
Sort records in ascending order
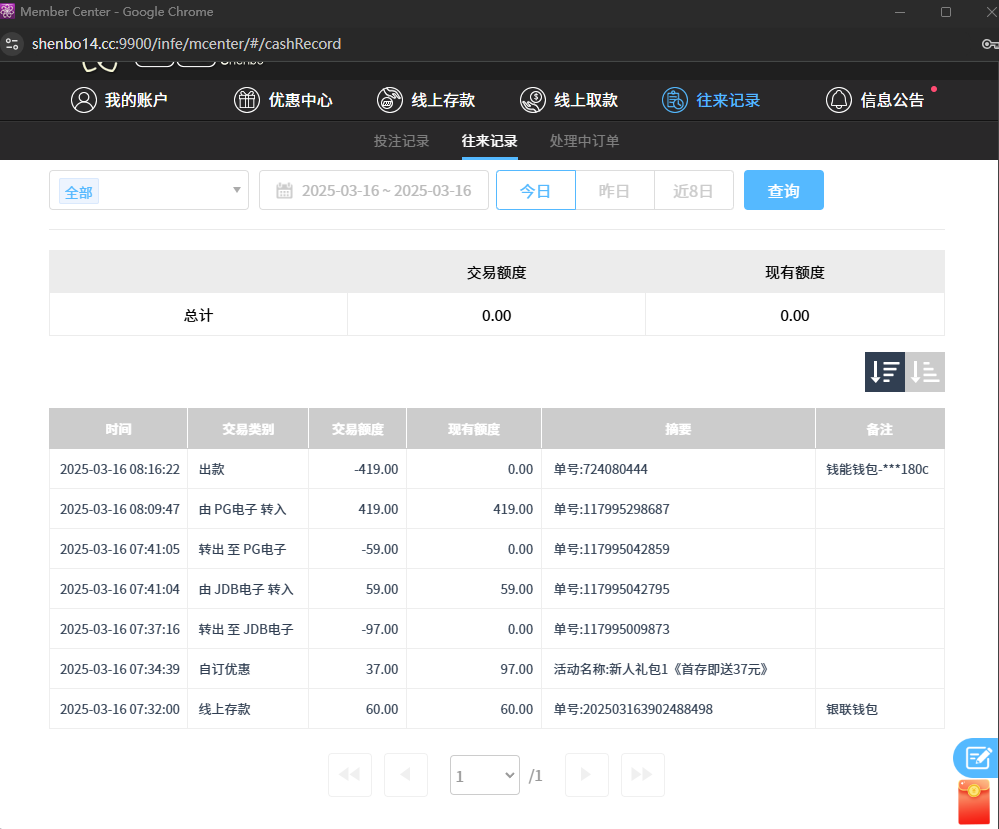[925, 372]
